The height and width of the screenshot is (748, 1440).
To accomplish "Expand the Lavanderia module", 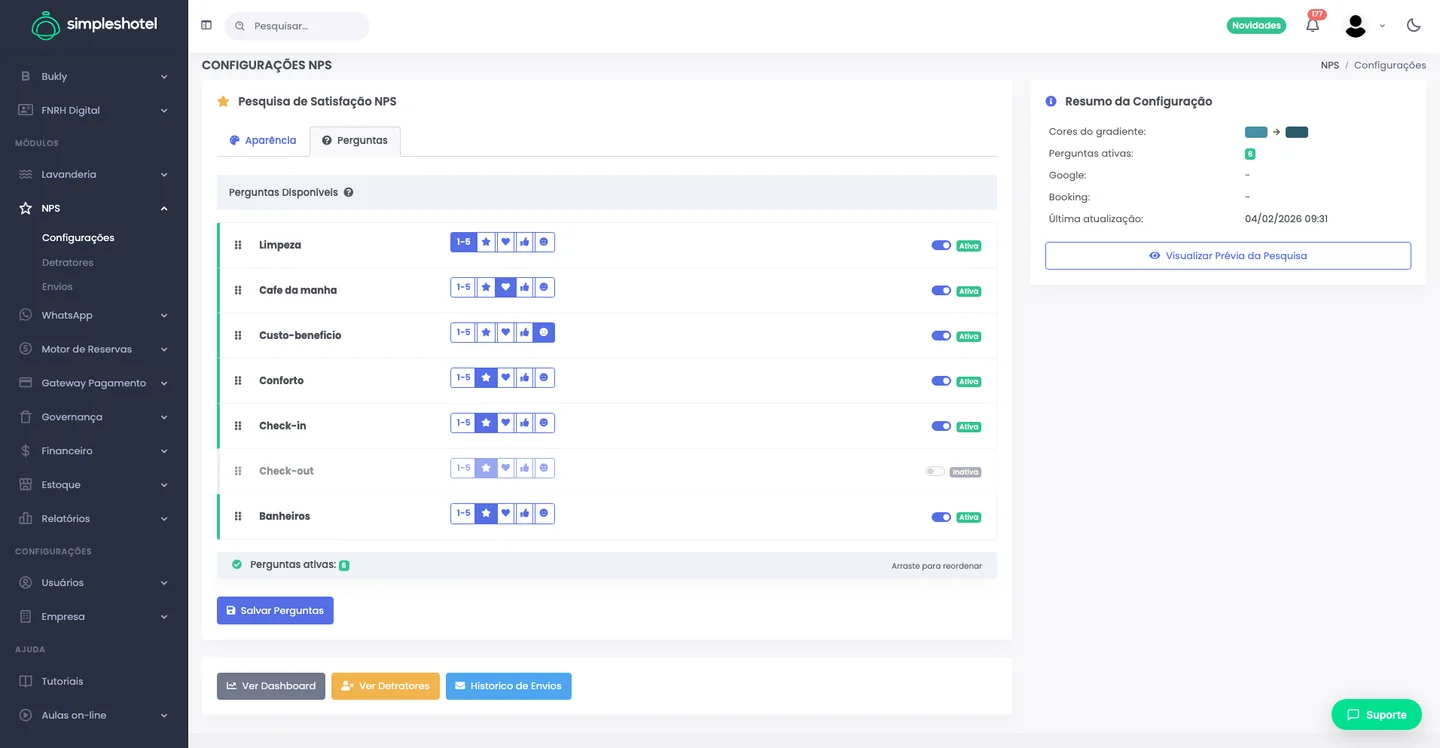I will [94, 174].
